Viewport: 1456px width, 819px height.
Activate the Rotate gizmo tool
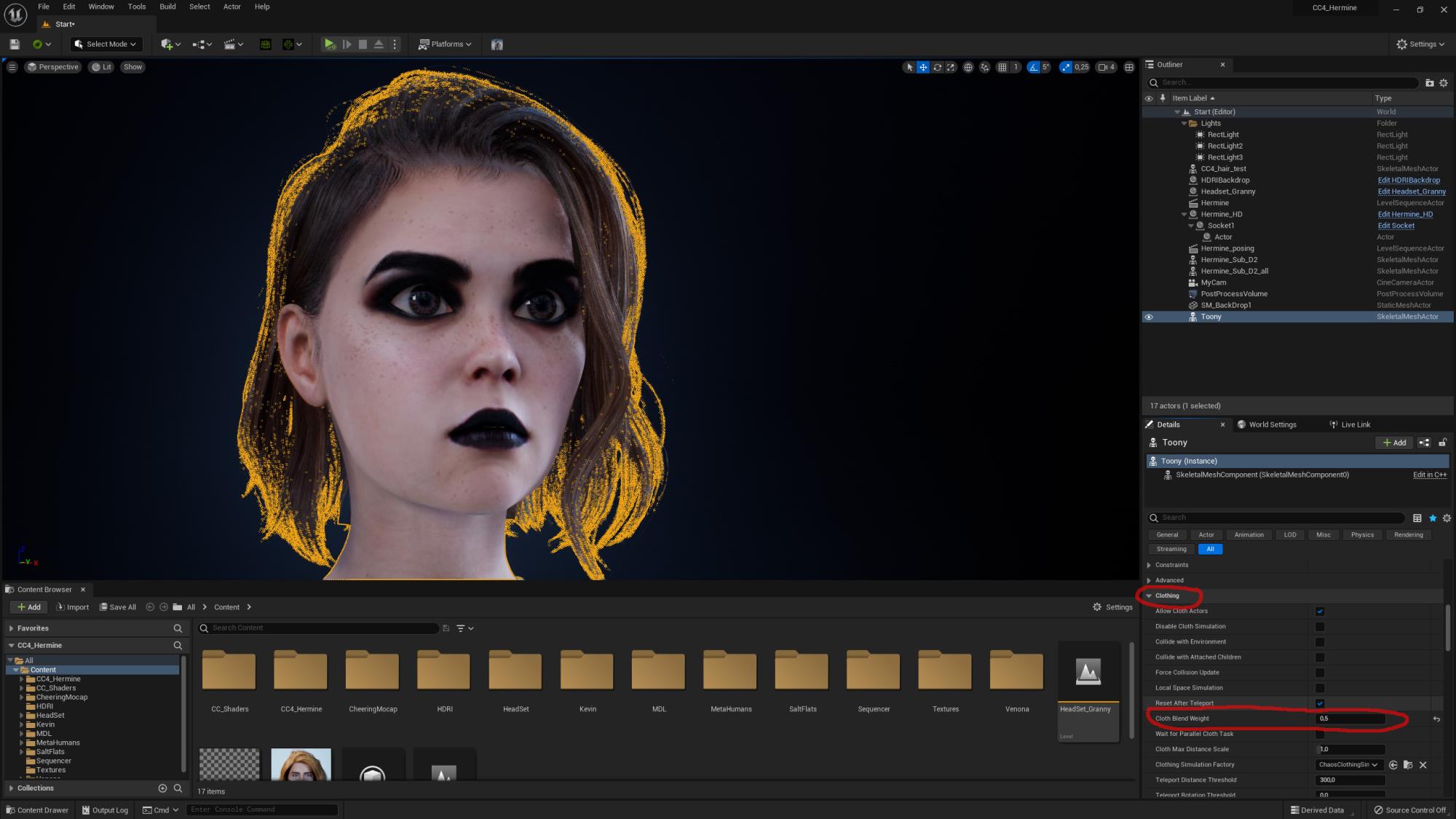coord(937,67)
